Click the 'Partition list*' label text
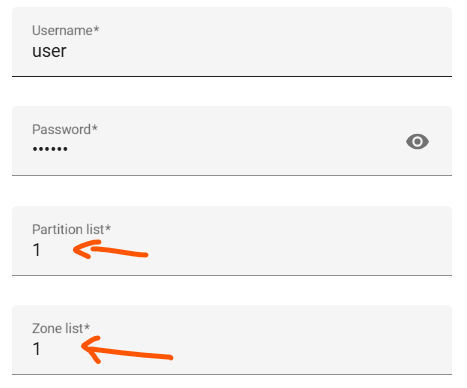Screen dimensions: 467x388 coord(71,229)
